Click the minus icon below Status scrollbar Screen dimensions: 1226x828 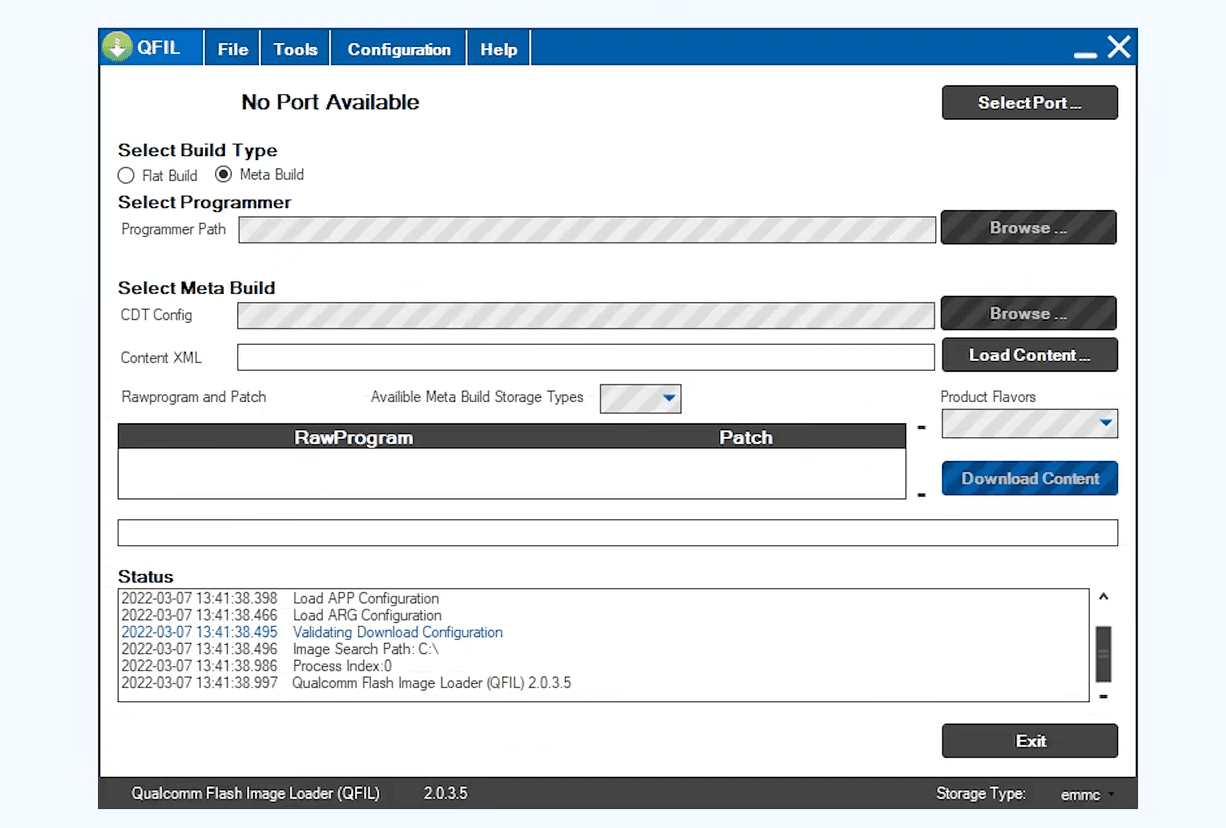1103,696
